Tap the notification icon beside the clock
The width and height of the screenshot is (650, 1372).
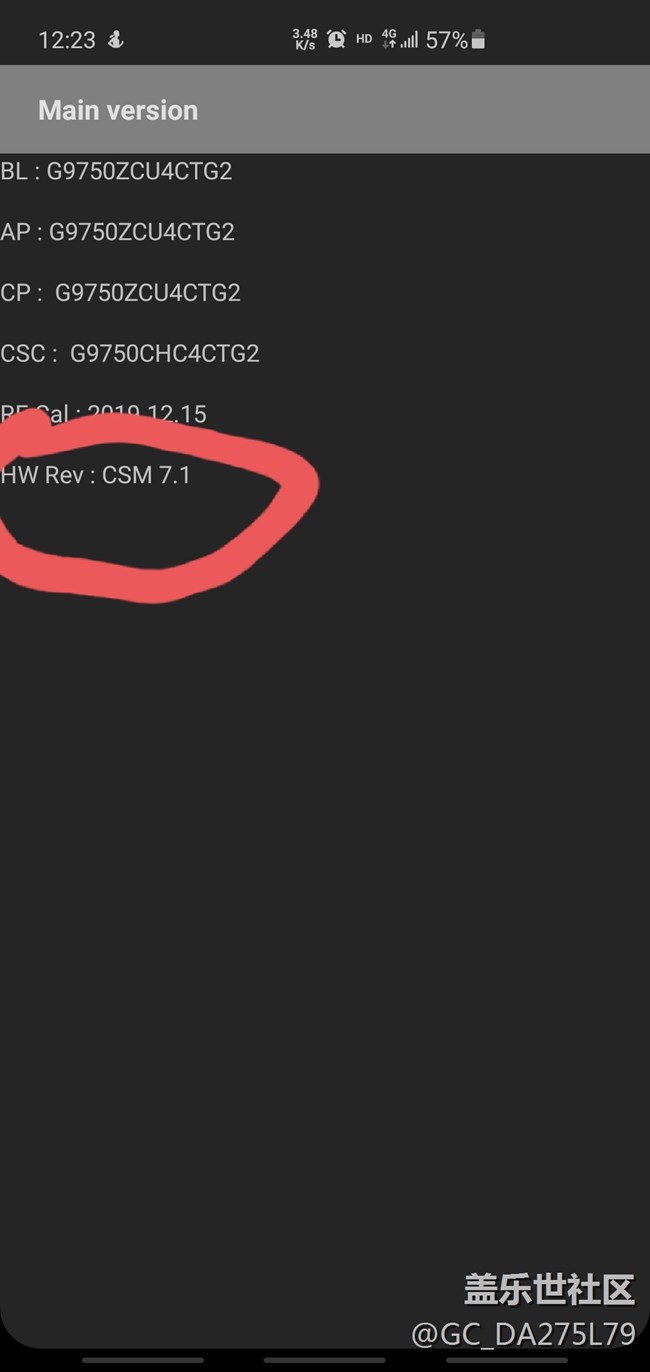click(x=116, y=40)
